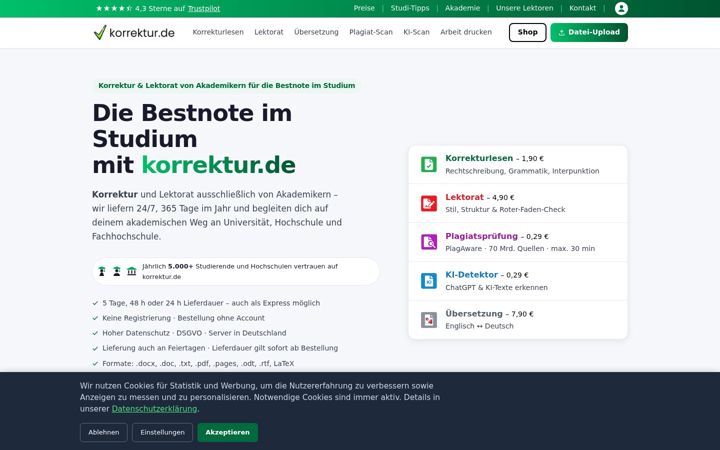Open cookie Einstellungen
Screen dimensions: 720x450
coord(163,433)
